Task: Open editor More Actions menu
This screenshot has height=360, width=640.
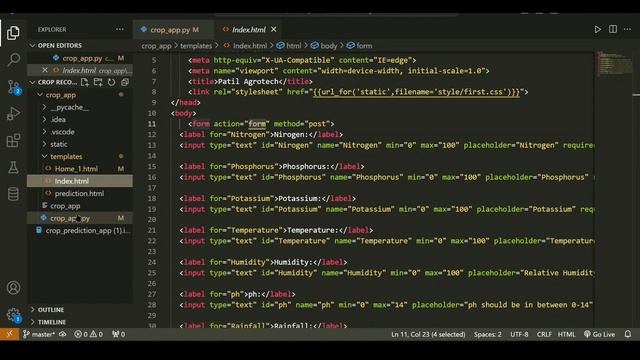Action: tap(628, 29)
